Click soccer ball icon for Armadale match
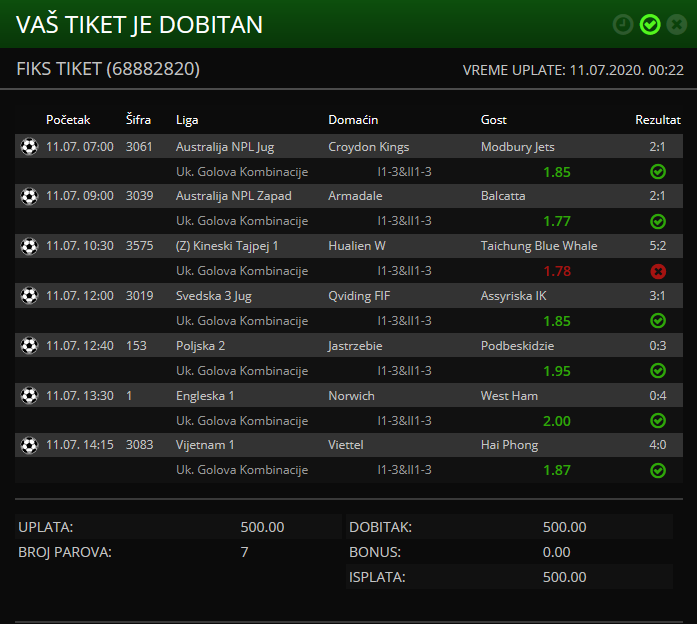697x624 pixels. [29, 196]
